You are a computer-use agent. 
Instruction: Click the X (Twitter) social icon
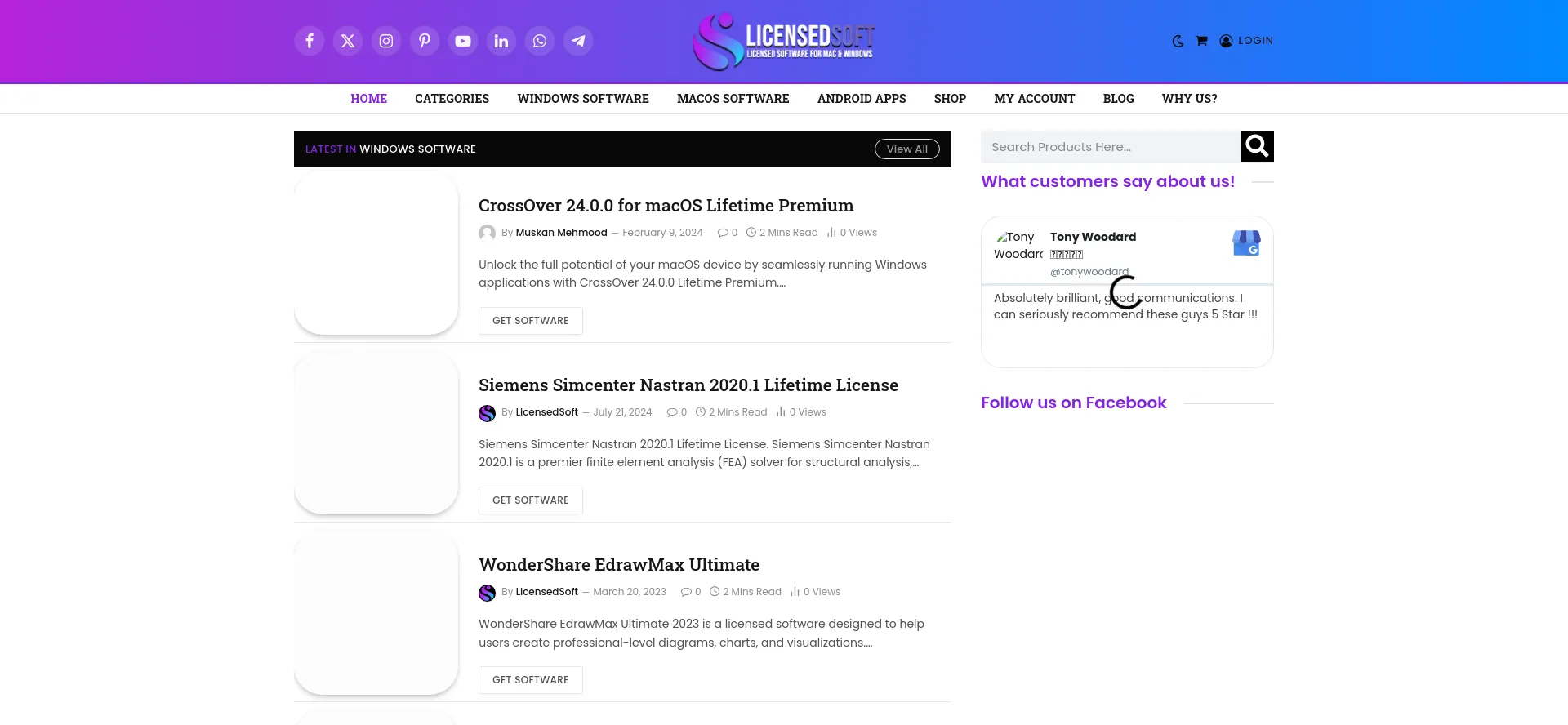(x=348, y=41)
